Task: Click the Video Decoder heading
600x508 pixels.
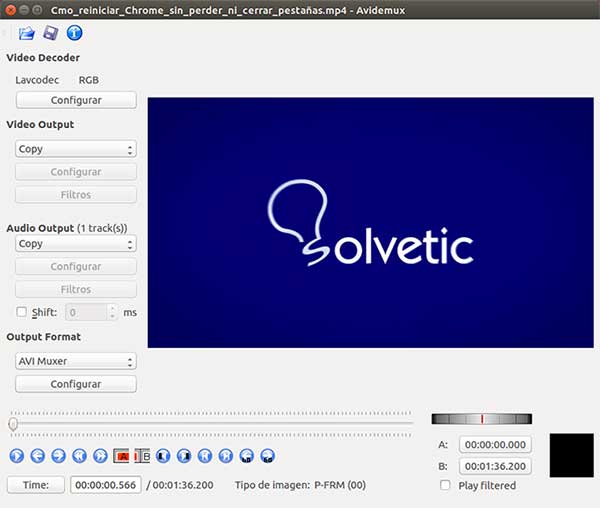Action: pyautogui.click(x=43, y=58)
